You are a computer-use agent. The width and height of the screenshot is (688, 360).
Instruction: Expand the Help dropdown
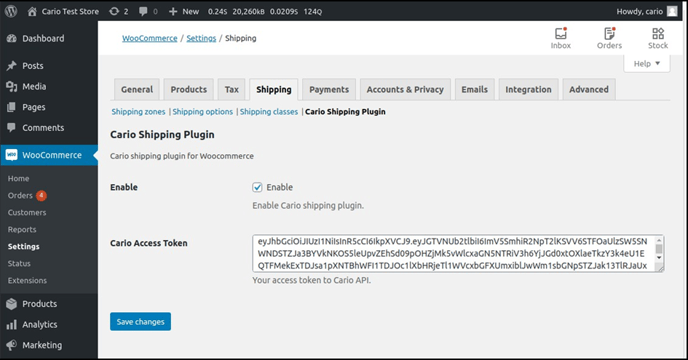tap(647, 64)
